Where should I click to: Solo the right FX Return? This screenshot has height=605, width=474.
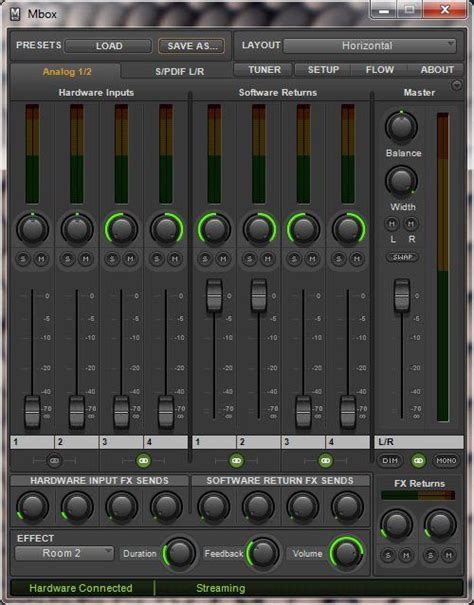[431, 555]
